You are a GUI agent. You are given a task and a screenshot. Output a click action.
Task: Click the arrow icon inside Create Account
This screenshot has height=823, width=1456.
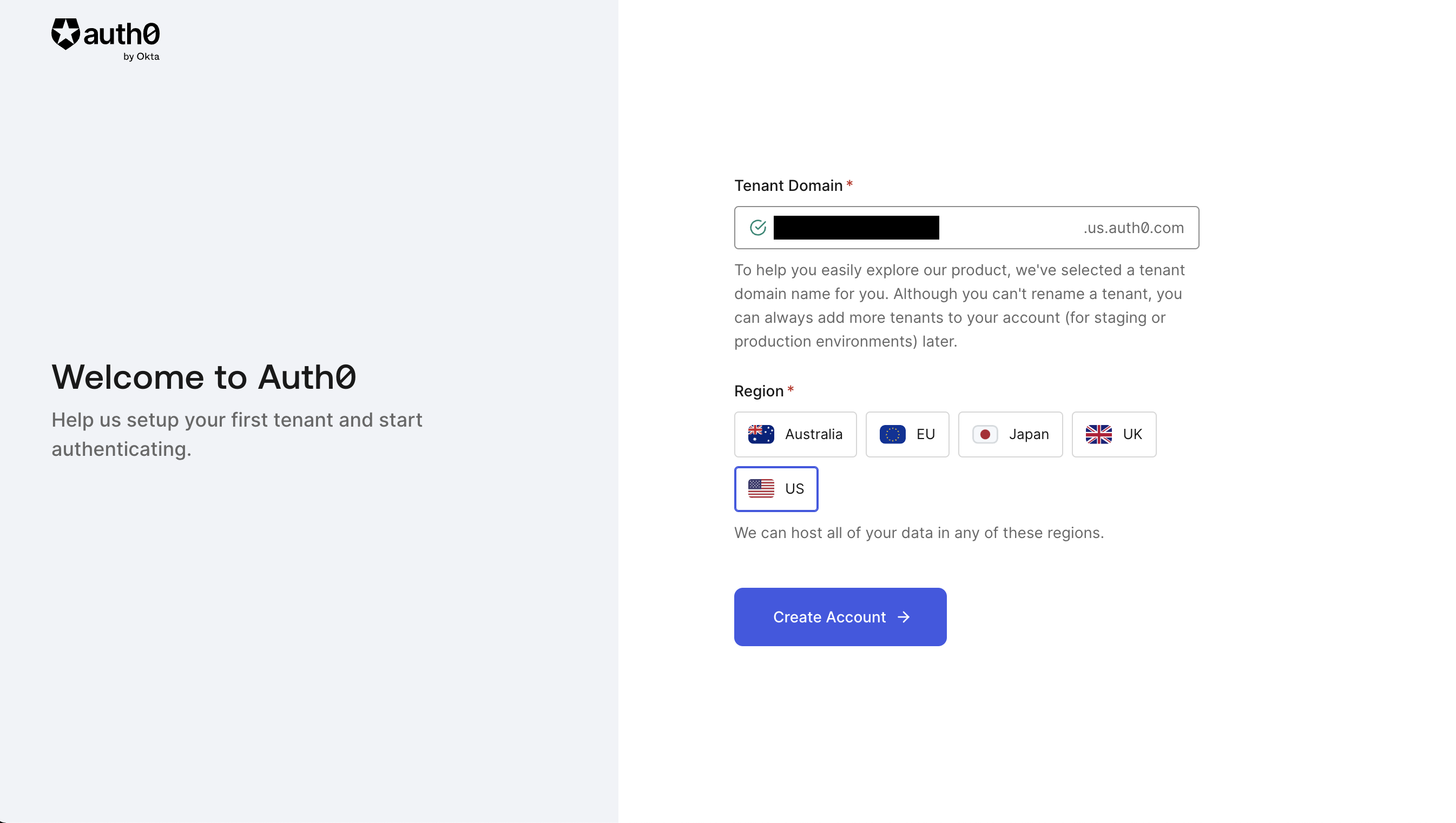click(904, 616)
